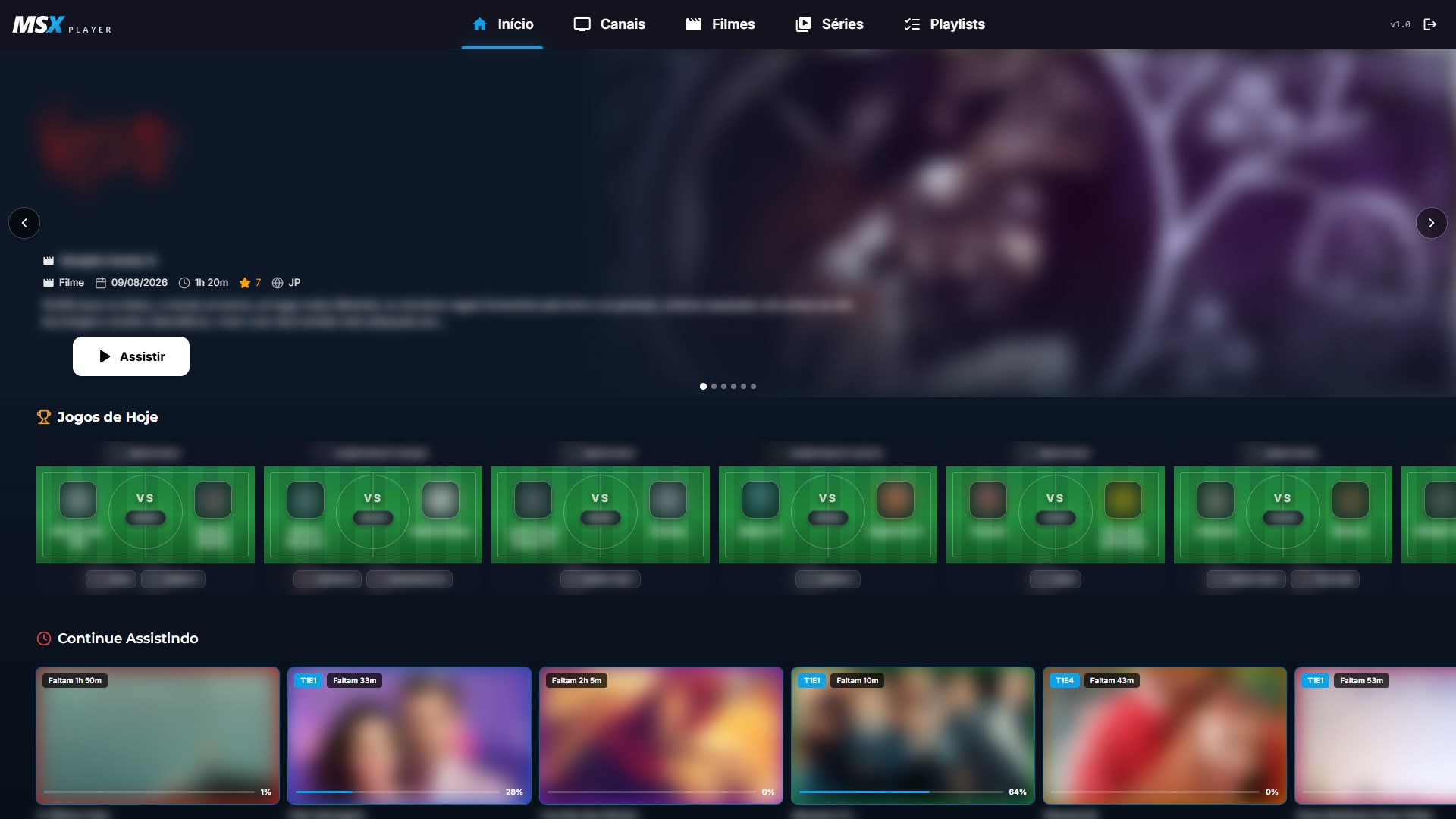1456x819 pixels.
Task: Open the T1E4 card with Faltam 43m
Action: (x=1165, y=735)
